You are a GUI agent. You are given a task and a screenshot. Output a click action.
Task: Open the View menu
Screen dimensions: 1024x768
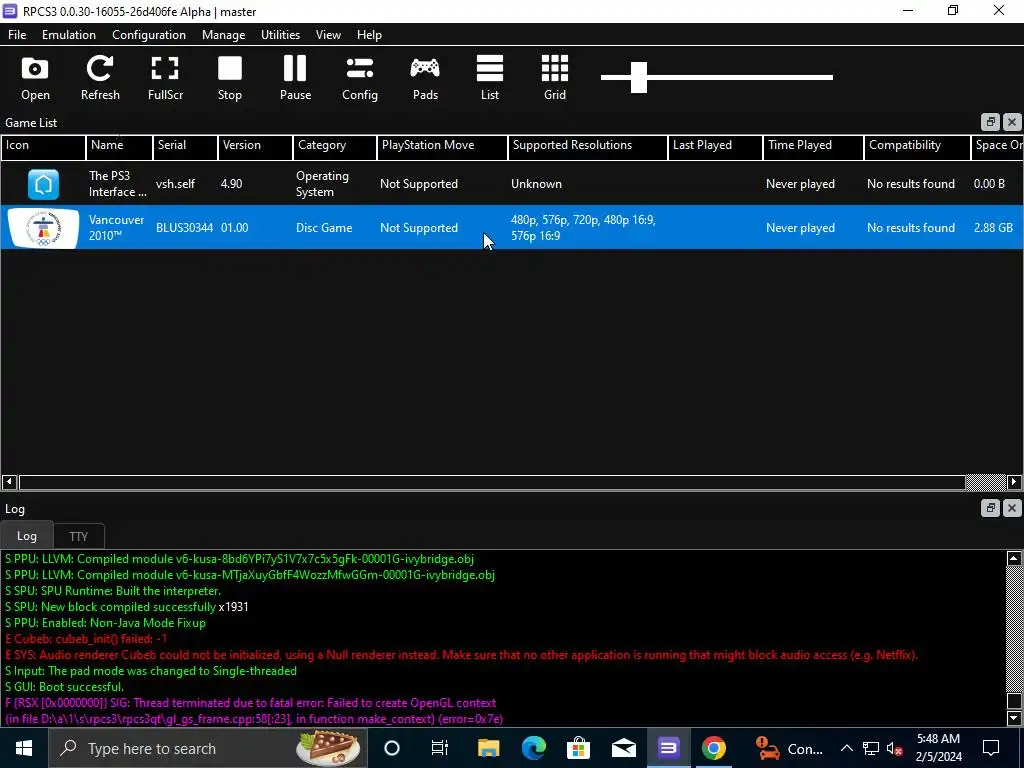point(328,35)
